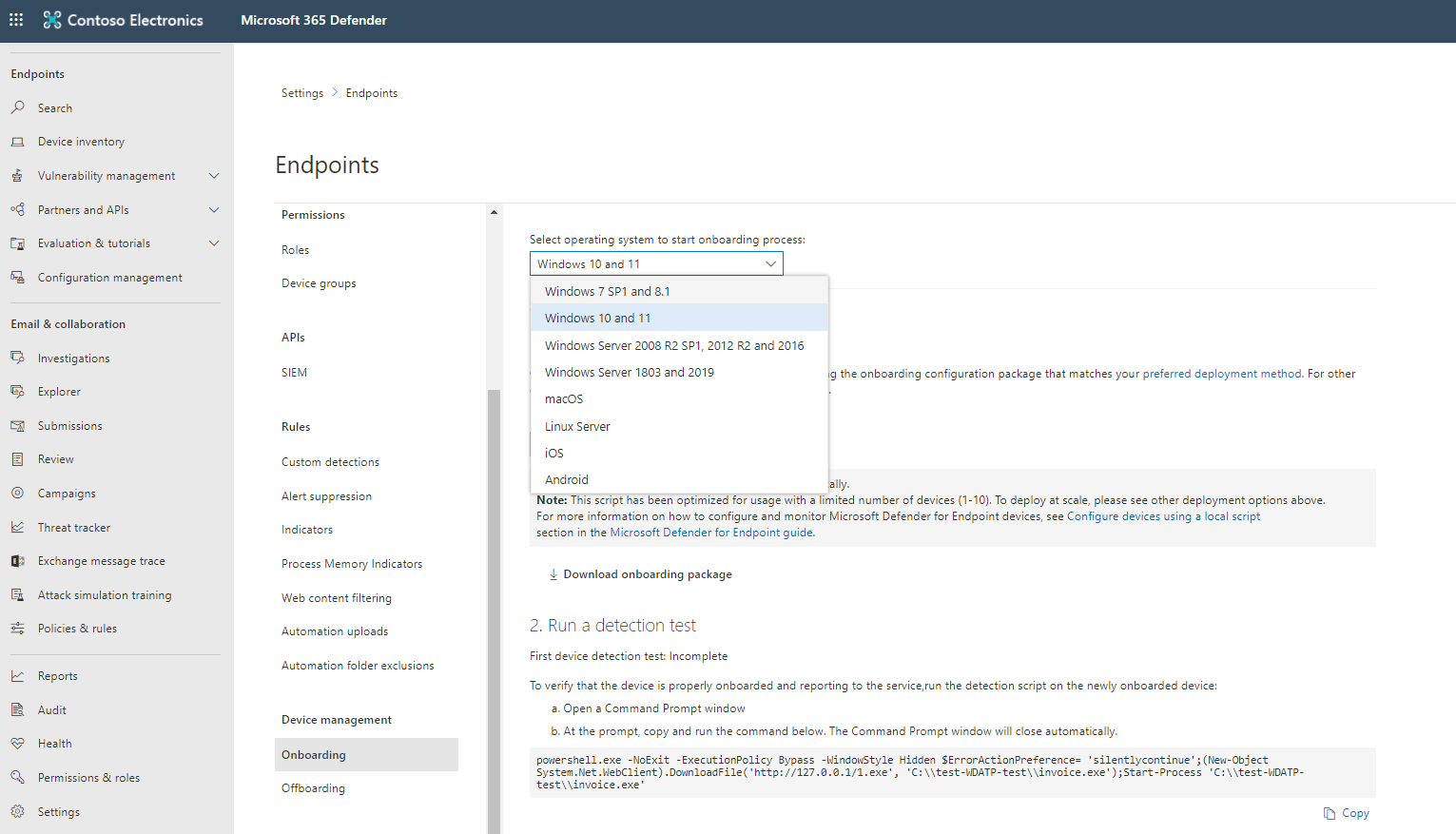Click the Search magnifier icon in sidebar
This screenshot has height=834, width=1456.
coord(17,107)
